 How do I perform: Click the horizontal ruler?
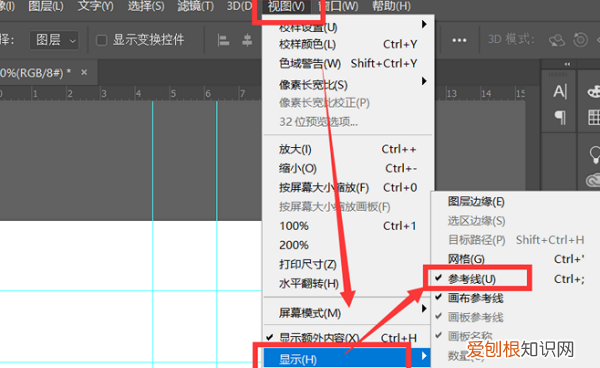tap(130, 93)
